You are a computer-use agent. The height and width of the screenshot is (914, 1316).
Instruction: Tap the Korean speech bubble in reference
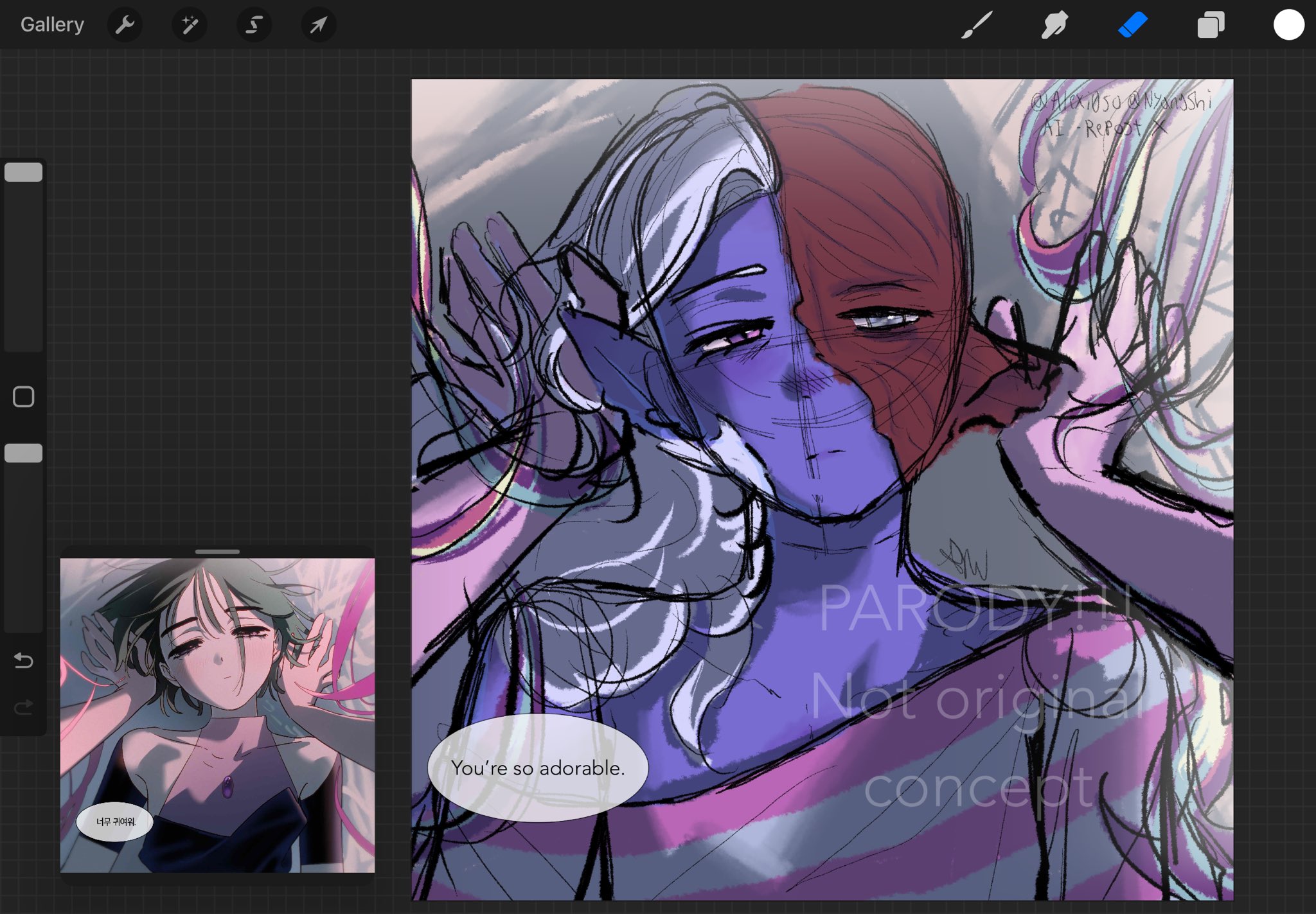[x=115, y=822]
